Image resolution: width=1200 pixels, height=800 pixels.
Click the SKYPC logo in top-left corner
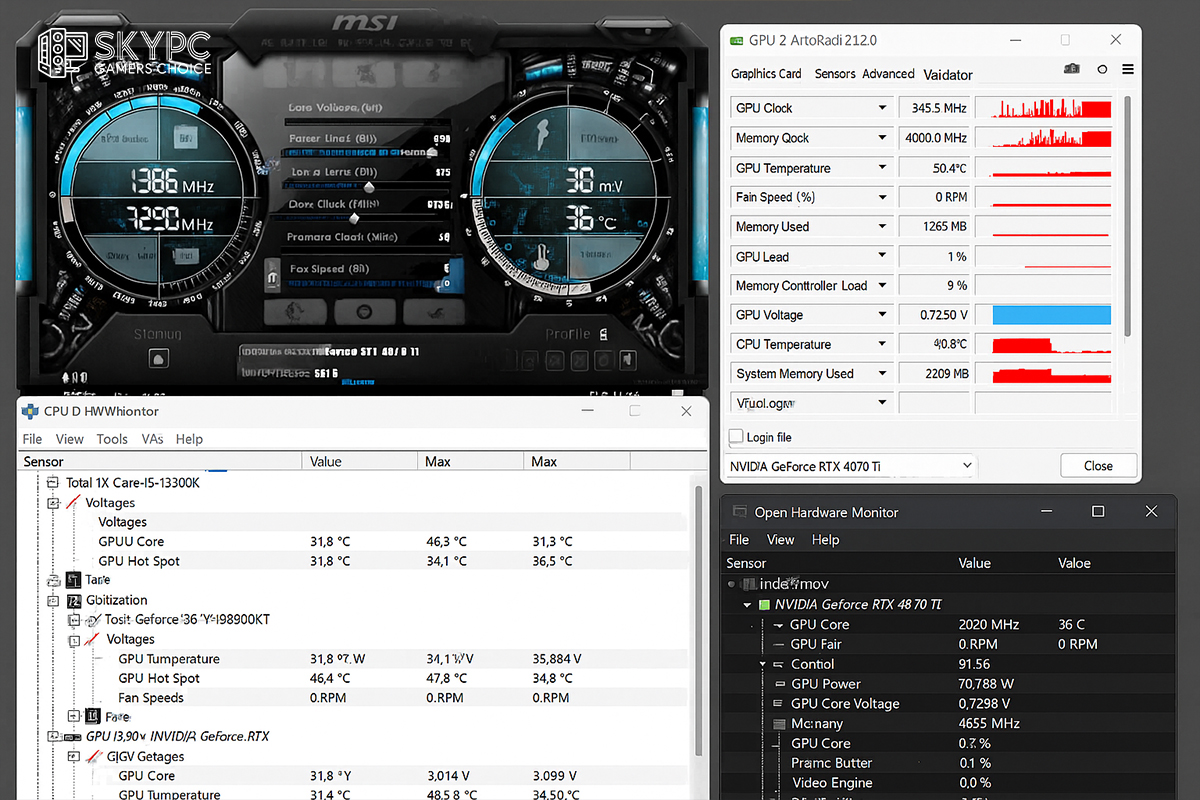(125, 53)
